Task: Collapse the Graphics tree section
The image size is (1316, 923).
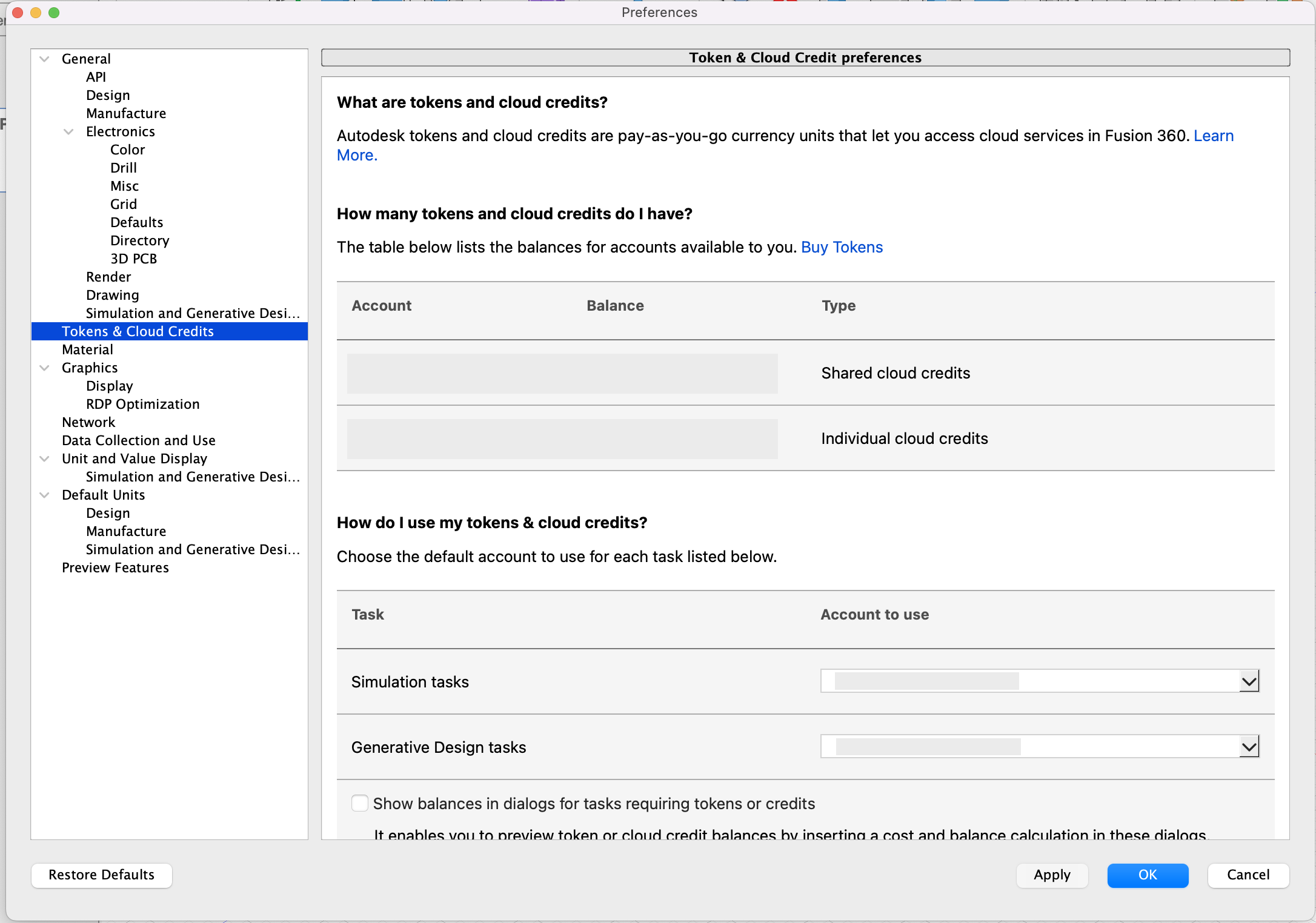Action: pos(44,368)
